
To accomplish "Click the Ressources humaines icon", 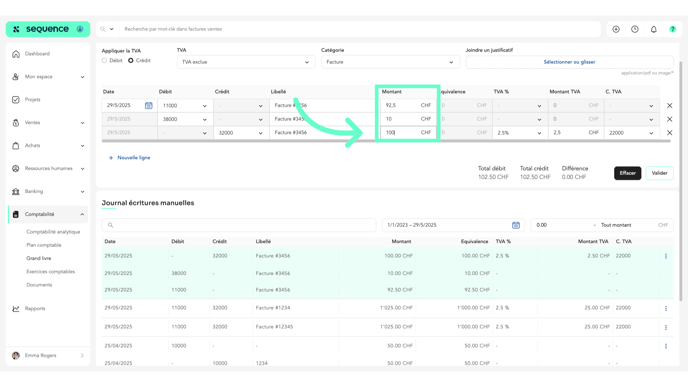I will coord(16,168).
